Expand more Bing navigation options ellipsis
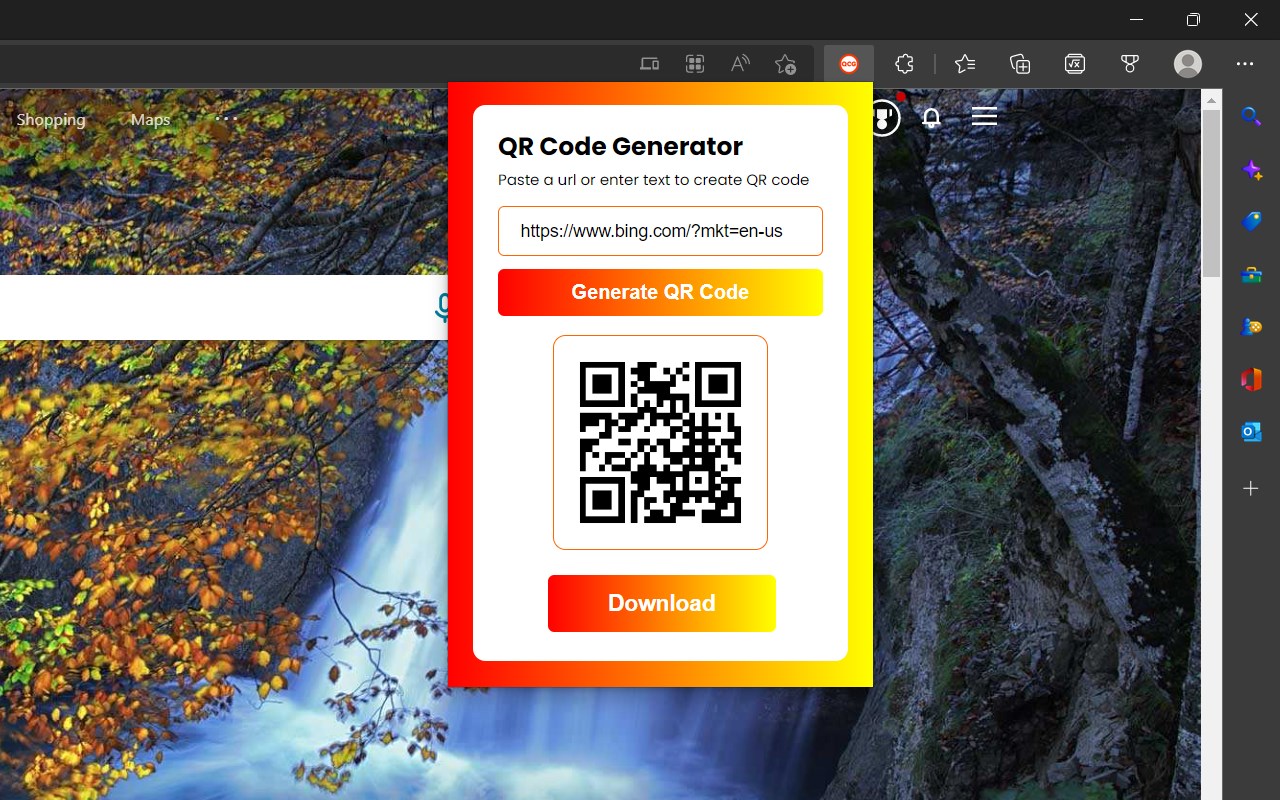 (227, 118)
